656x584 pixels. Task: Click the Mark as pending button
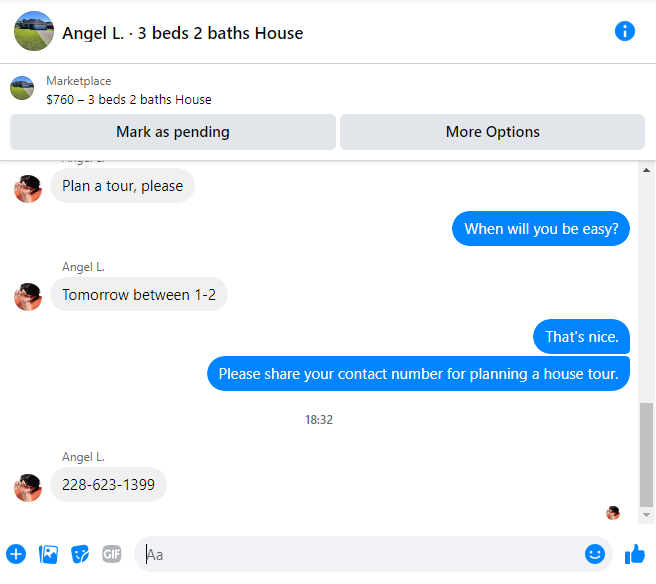tap(173, 132)
